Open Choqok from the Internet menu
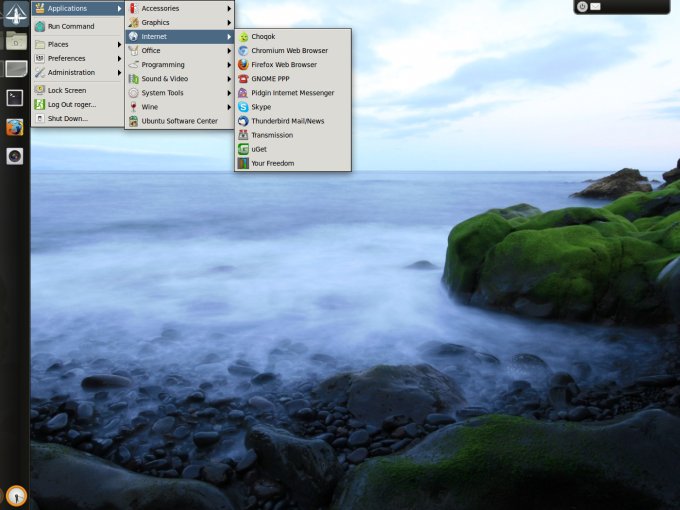Screen dimensions: 680x510 pos(293,36)
